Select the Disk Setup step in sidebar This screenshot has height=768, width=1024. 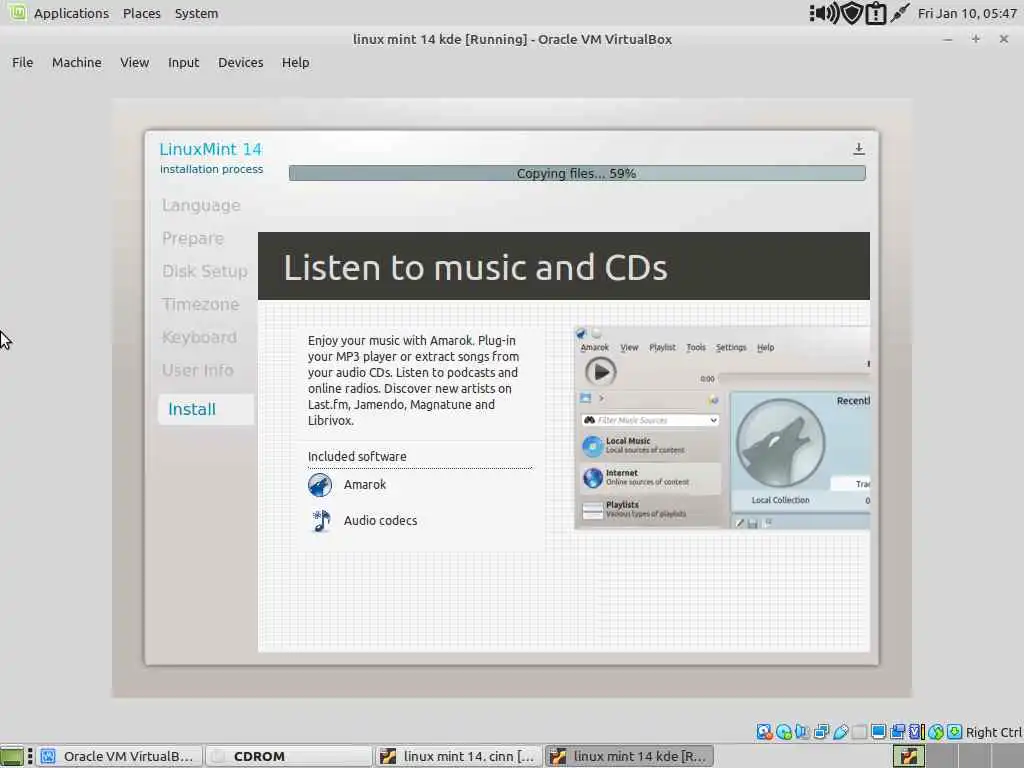(x=204, y=271)
